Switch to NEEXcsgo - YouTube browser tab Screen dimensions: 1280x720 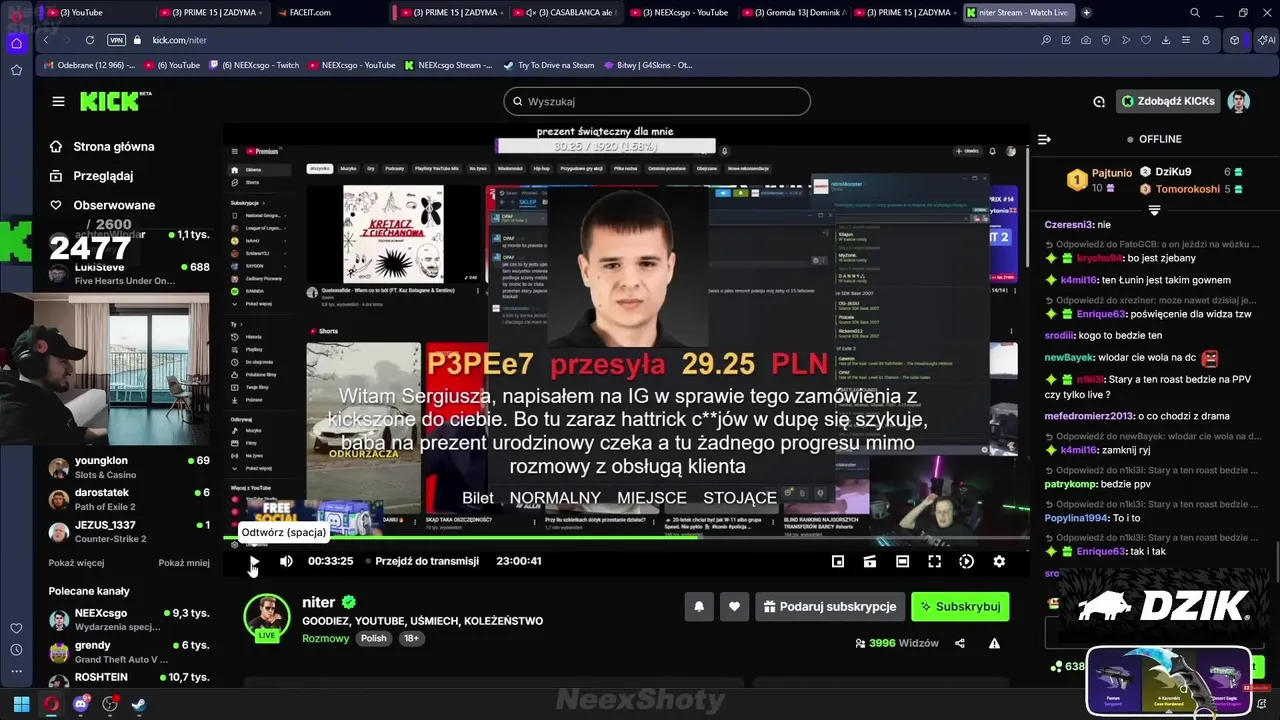tap(684, 13)
